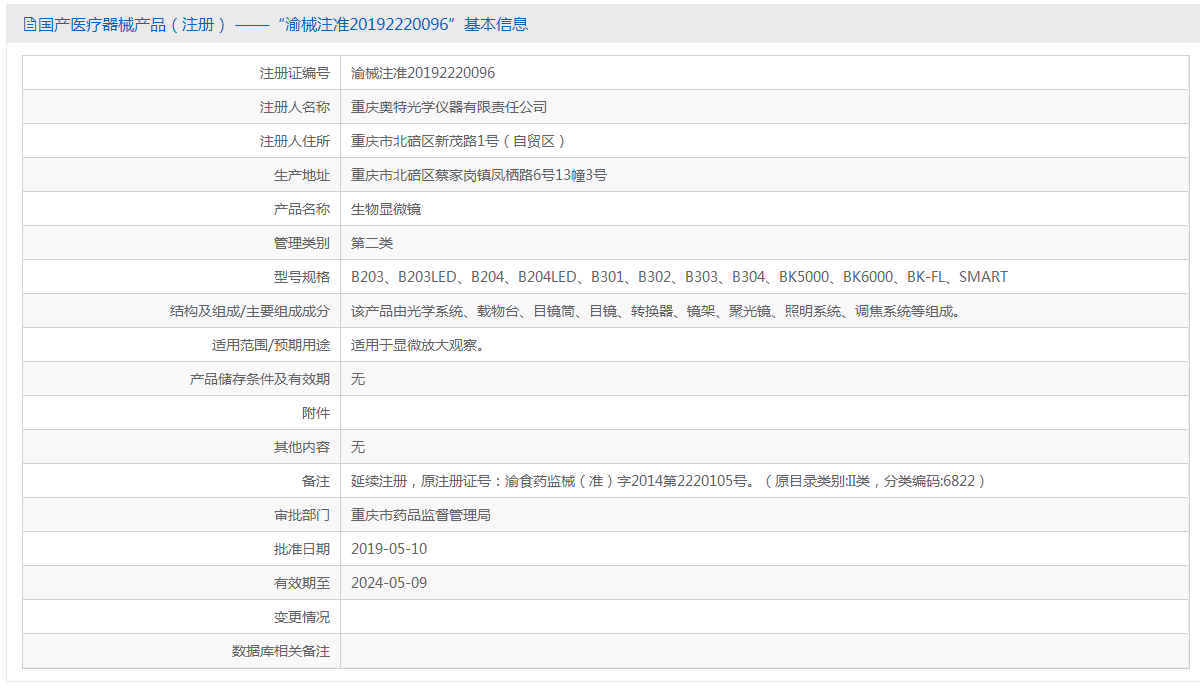Image resolution: width=1200 pixels, height=691 pixels.
Task: Select the registration number value 渝械注准20192220096
Action: (x=423, y=73)
